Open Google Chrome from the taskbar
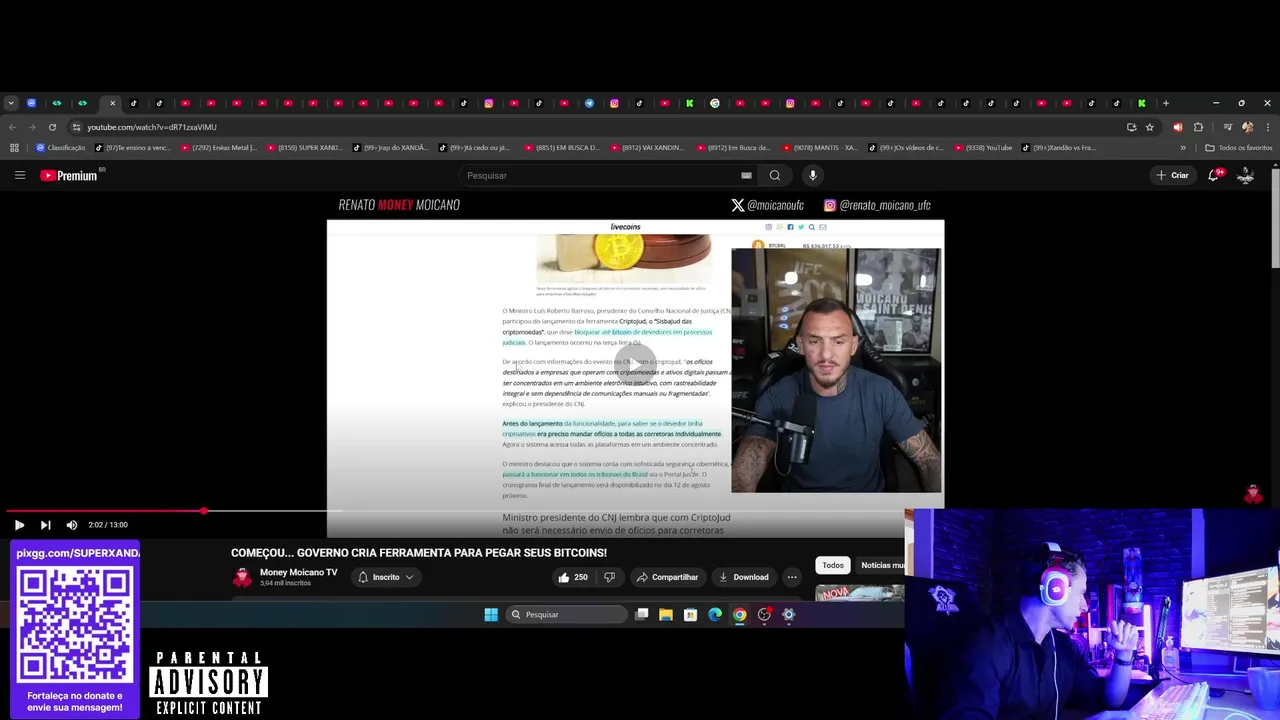1280x720 pixels. [739, 615]
